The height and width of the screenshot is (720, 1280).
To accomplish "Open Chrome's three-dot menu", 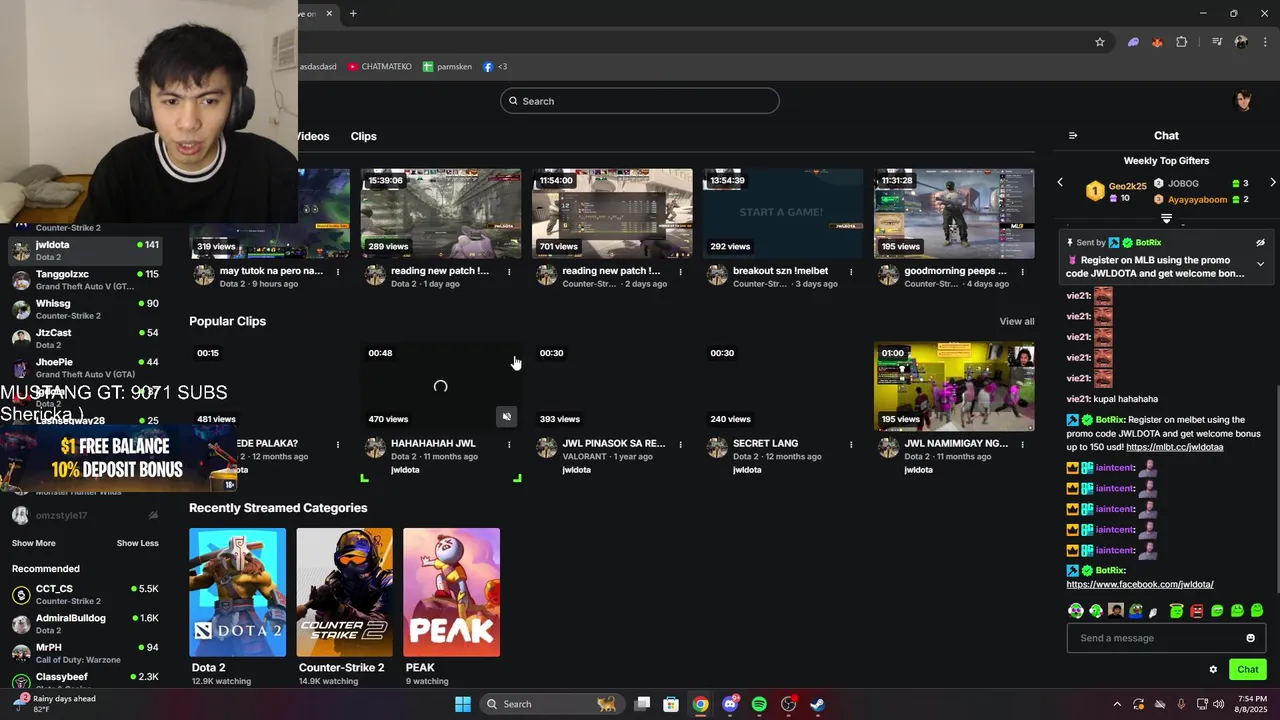I will coord(1264,42).
